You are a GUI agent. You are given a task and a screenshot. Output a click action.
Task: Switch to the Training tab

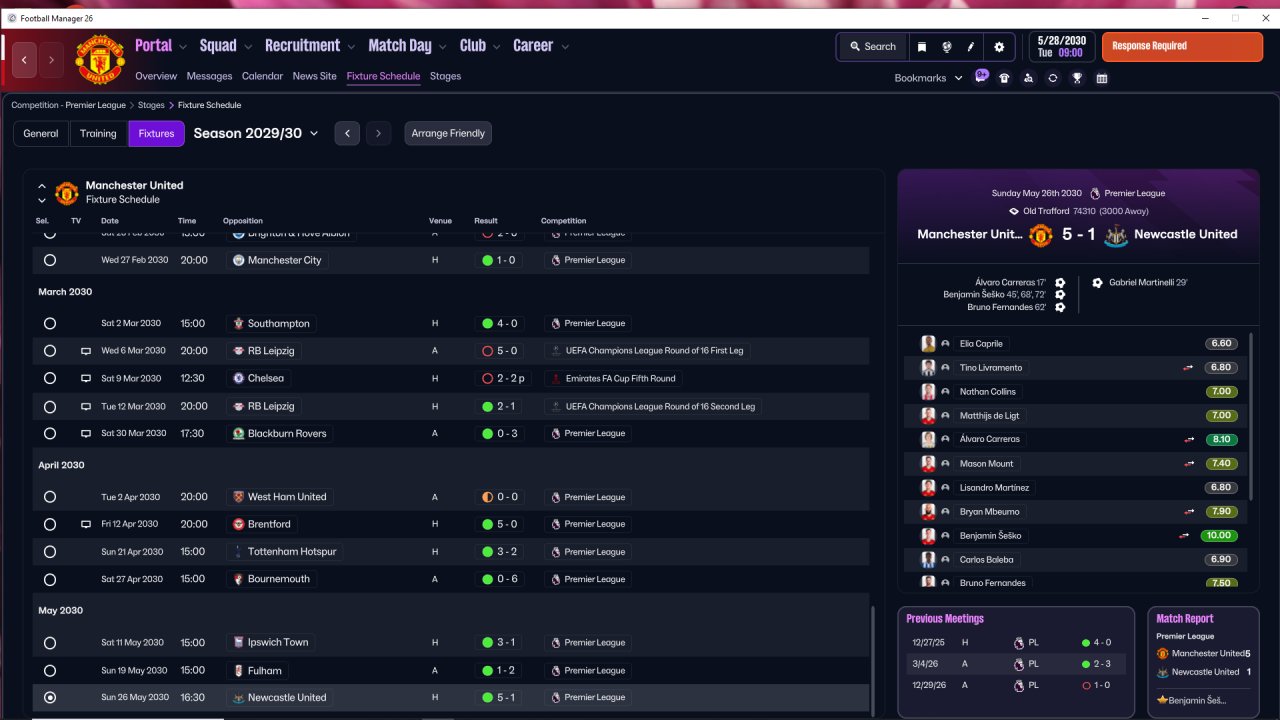(98, 133)
